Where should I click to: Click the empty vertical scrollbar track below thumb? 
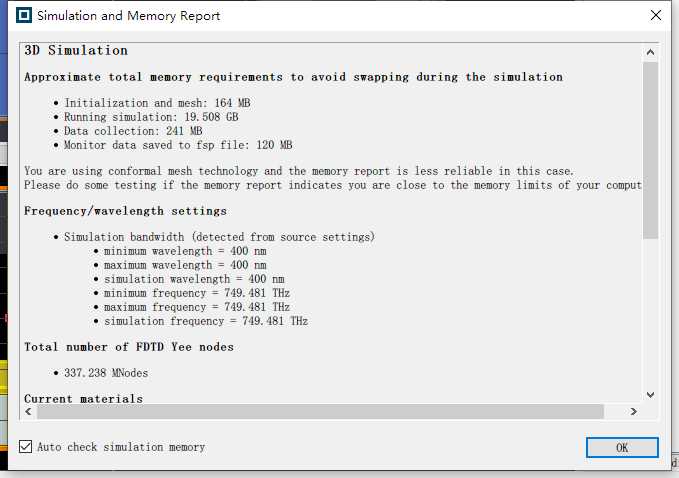650,312
